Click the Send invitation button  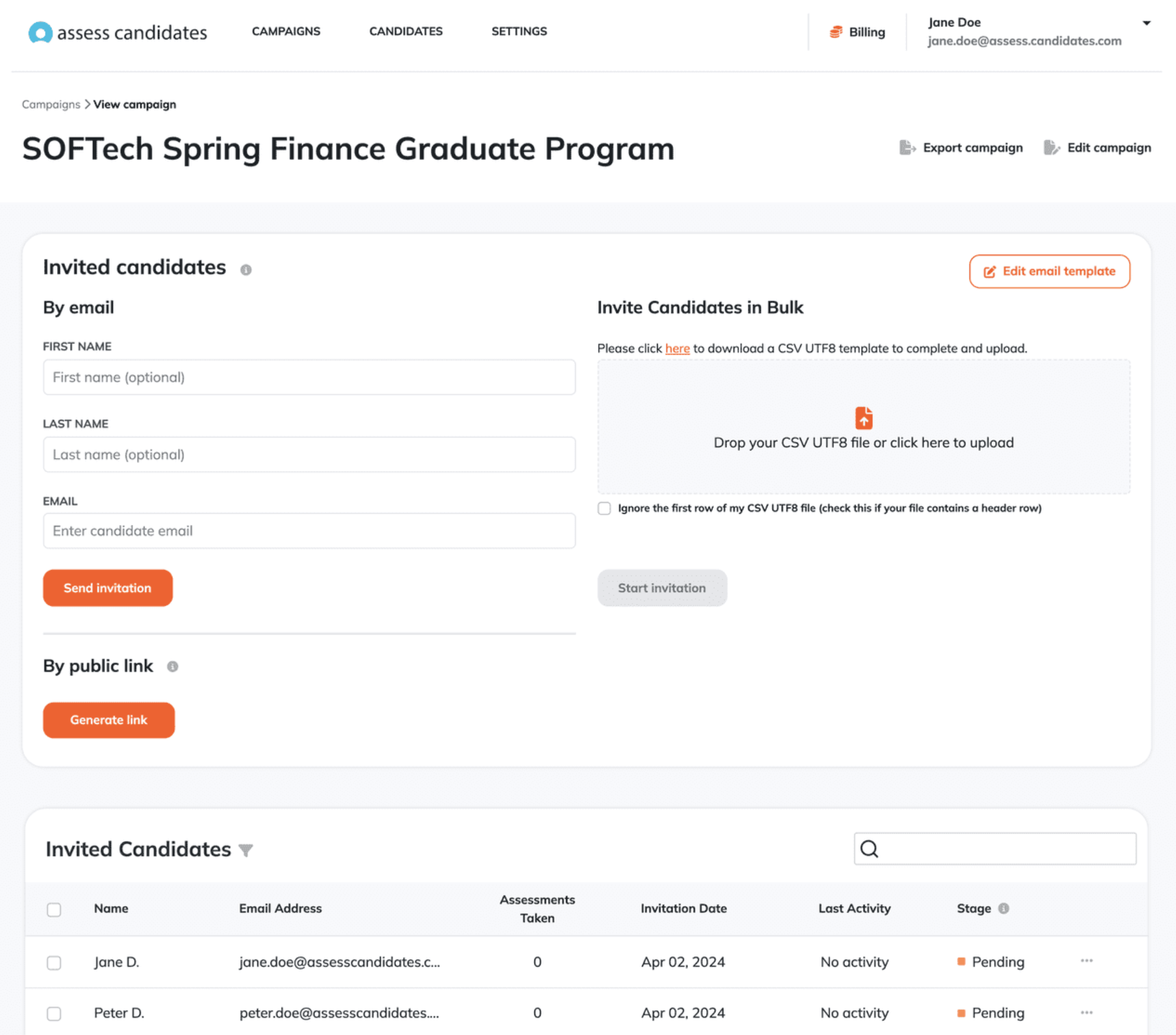pyautogui.click(x=108, y=588)
